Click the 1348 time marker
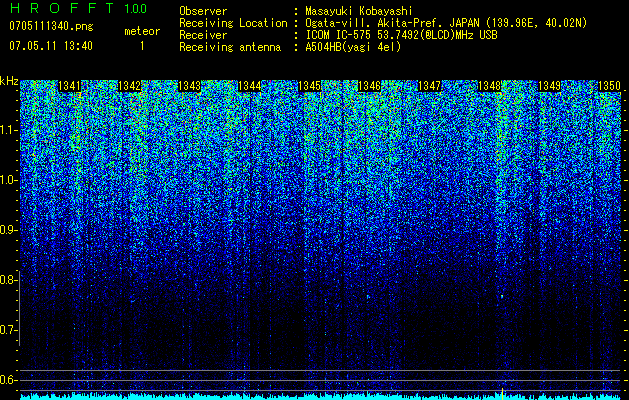The height and width of the screenshot is (400, 629). click(x=490, y=86)
